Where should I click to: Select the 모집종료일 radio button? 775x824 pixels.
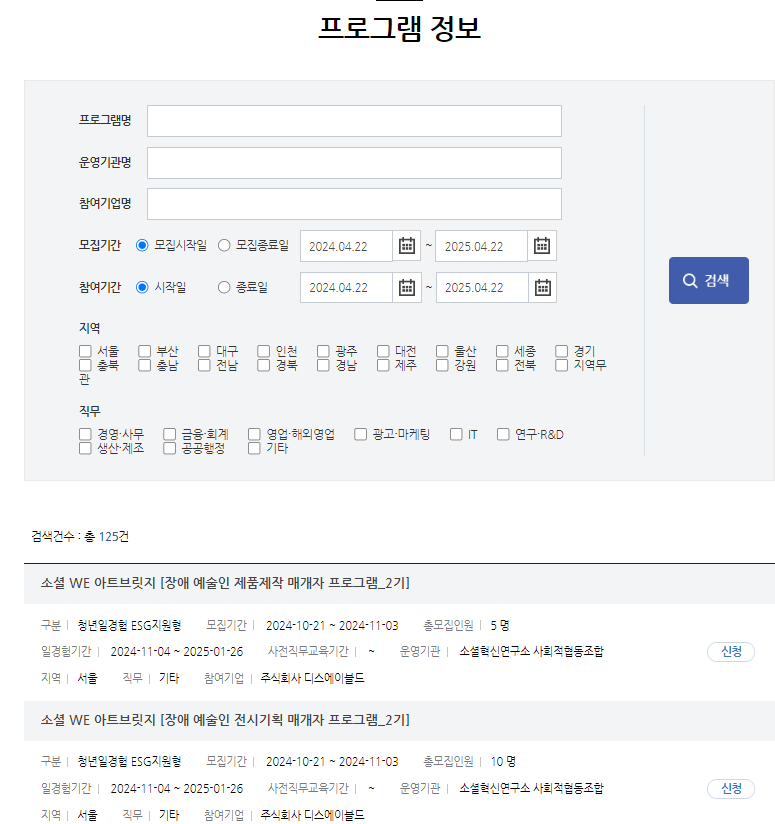[x=224, y=245]
